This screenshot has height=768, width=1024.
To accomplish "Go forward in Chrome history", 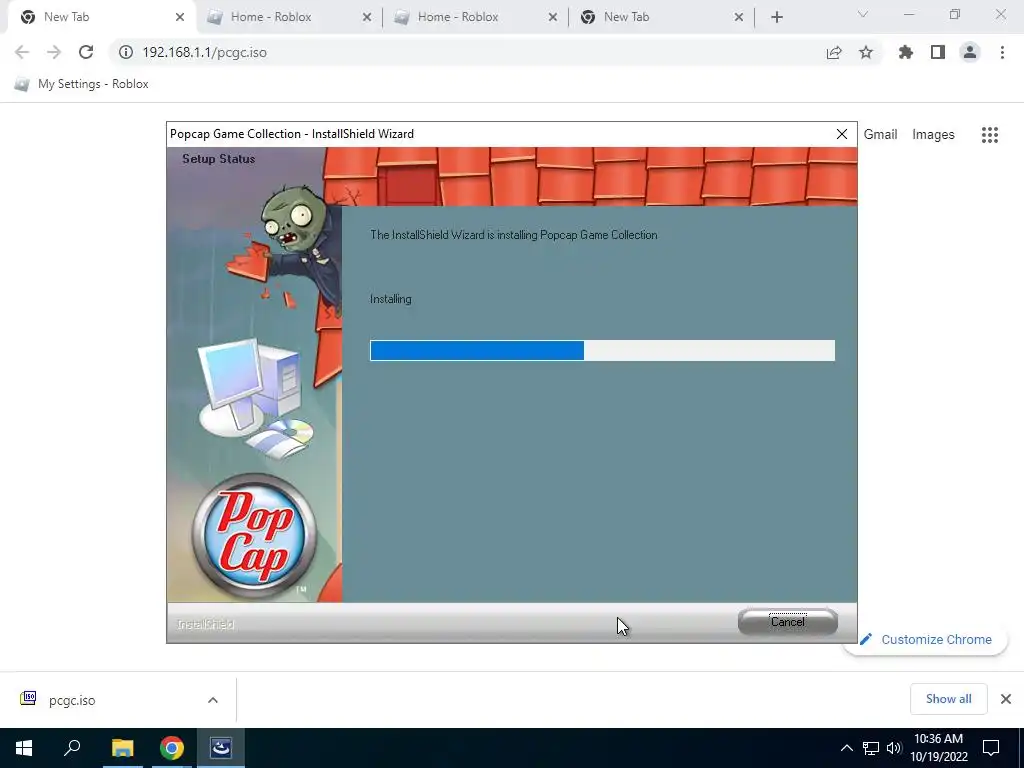I will 54,52.
